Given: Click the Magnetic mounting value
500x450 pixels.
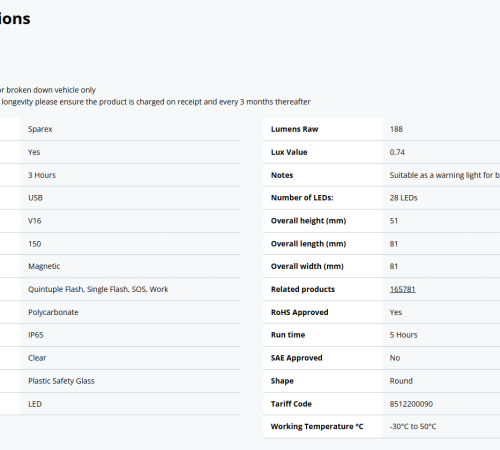Looking at the screenshot, I should (x=44, y=266).
